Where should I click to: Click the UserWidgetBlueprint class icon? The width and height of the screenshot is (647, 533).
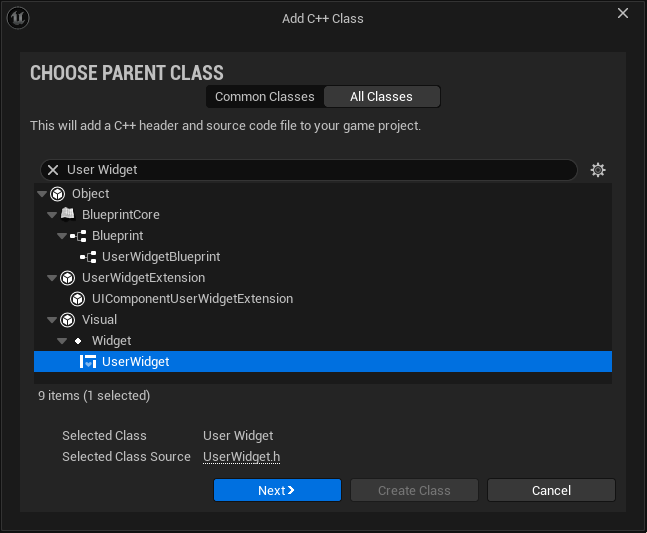tap(88, 257)
